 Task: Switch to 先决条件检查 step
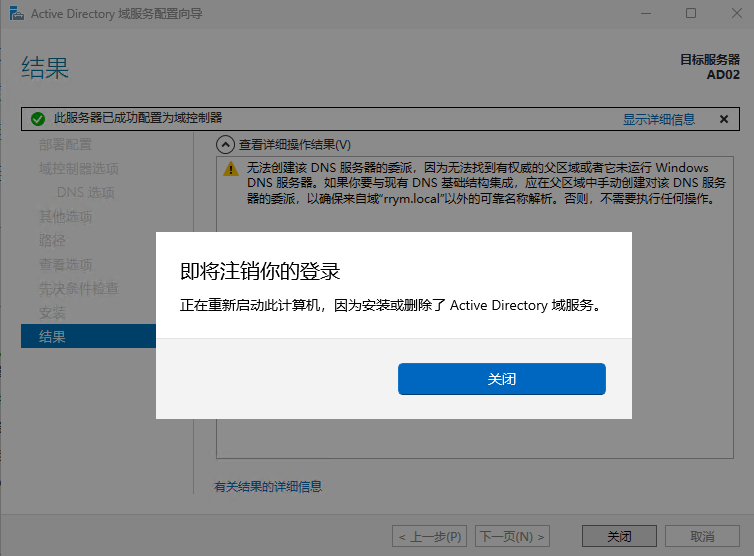(x=78, y=289)
